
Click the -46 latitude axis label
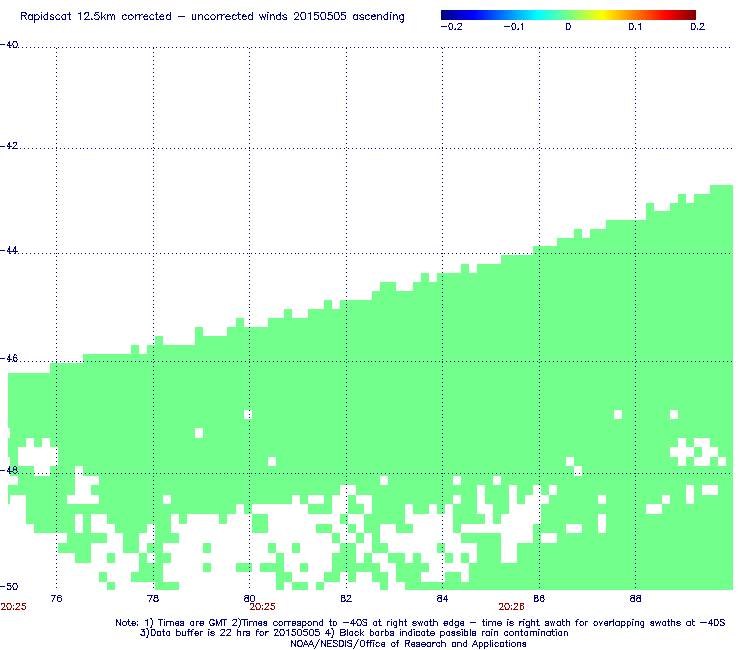(x=9, y=359)
